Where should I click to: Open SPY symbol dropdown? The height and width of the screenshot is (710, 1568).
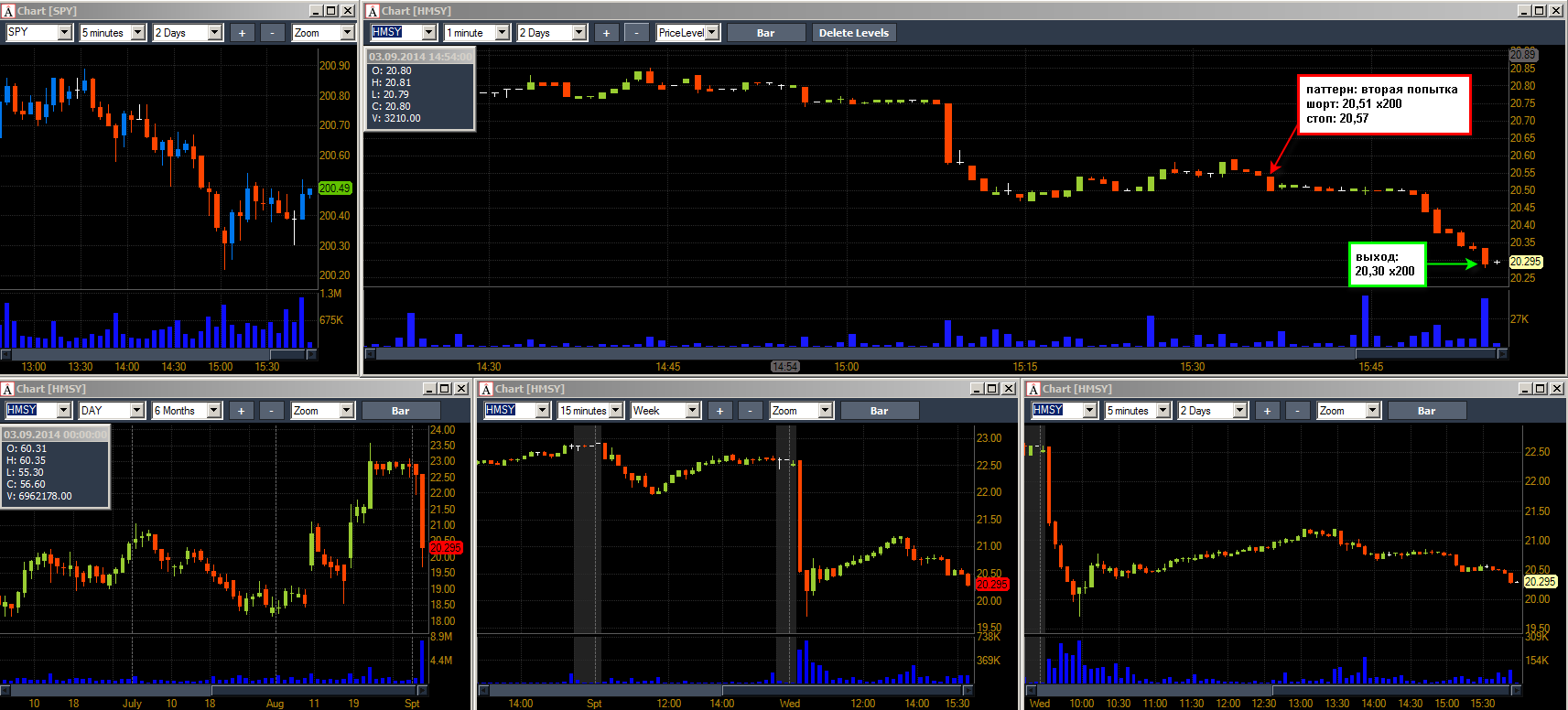(64, 32)
